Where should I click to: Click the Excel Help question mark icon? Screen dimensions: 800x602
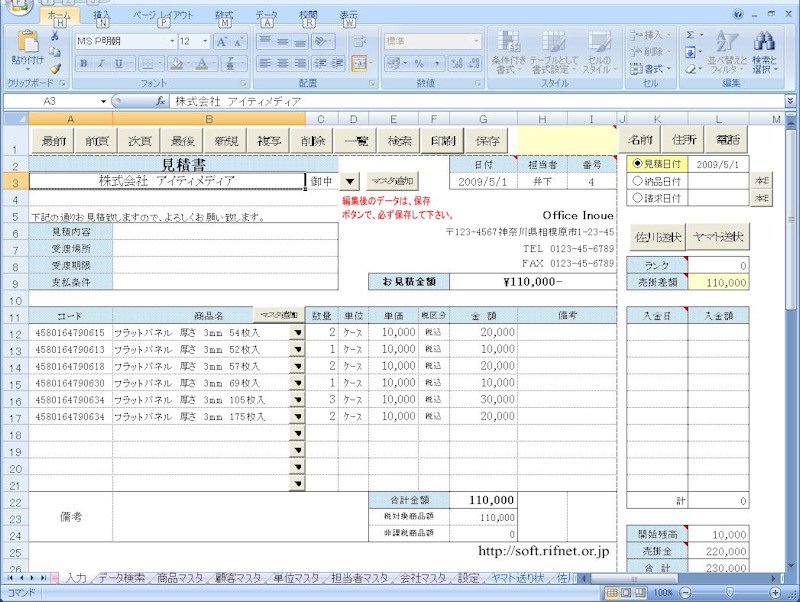738,14
